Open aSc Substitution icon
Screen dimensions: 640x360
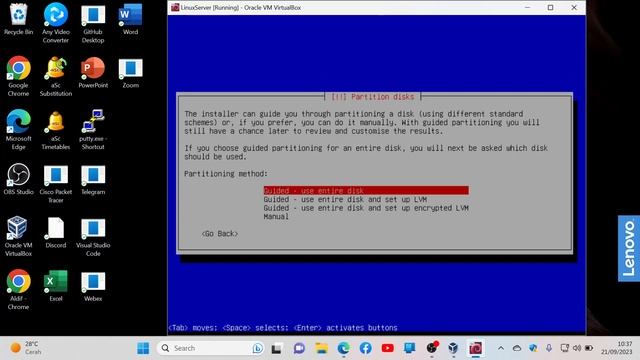pyautogui.click(x=56, y=76)
